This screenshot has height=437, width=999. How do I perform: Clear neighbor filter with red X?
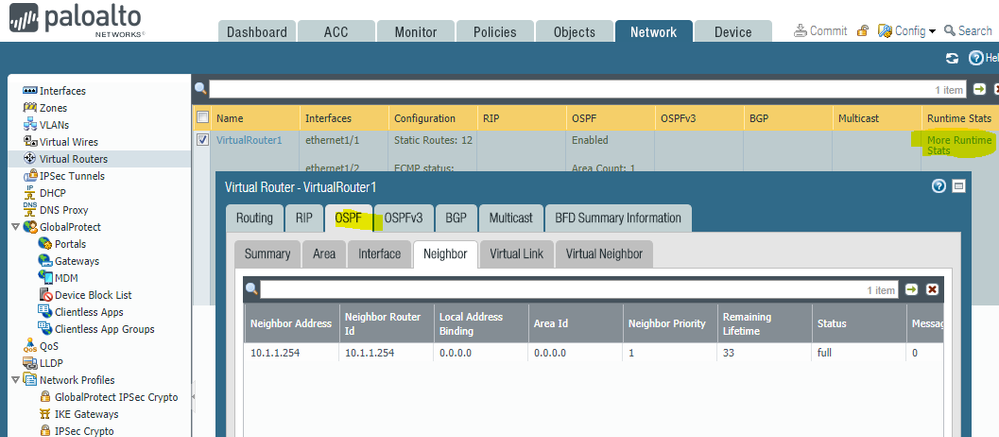pos(932,290)
